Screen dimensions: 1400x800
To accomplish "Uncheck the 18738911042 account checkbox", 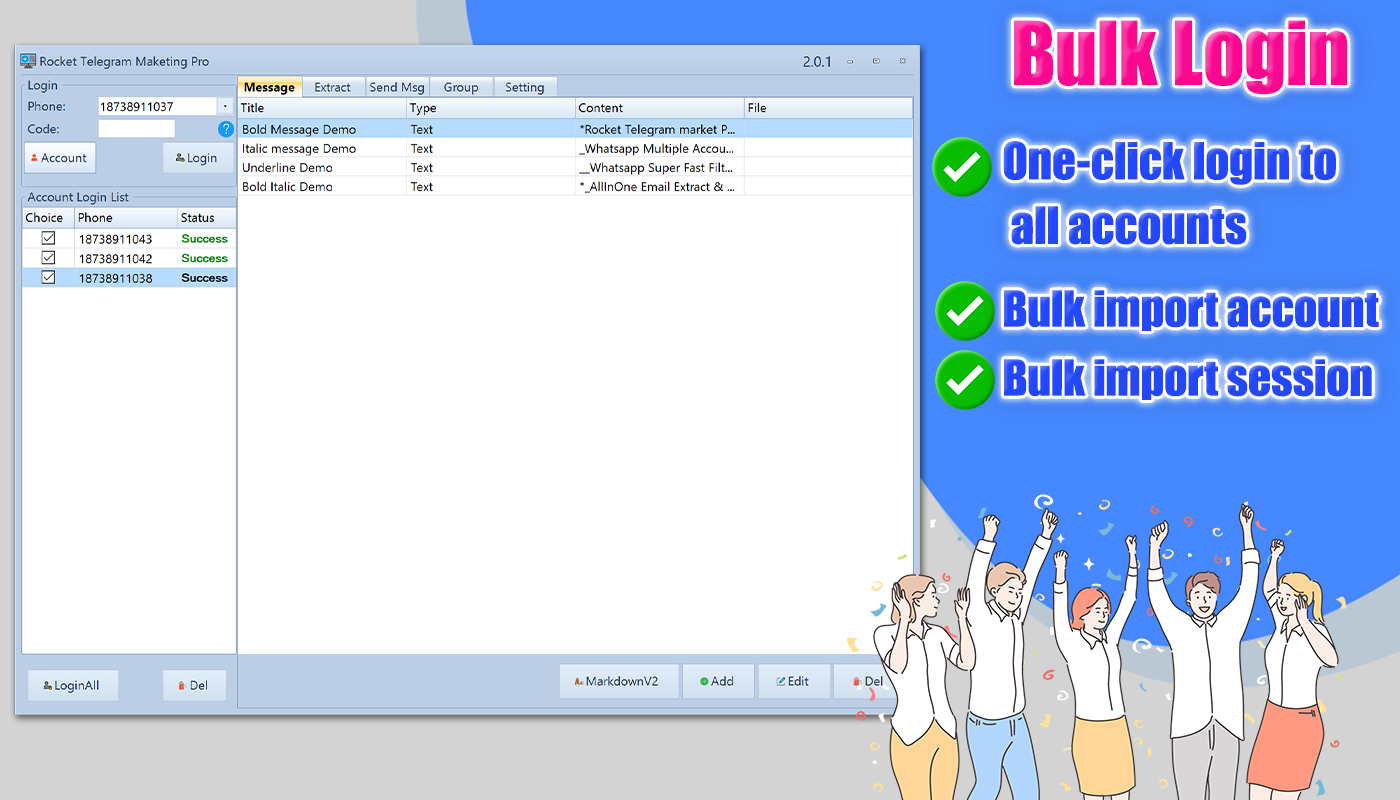I will 47,257.
